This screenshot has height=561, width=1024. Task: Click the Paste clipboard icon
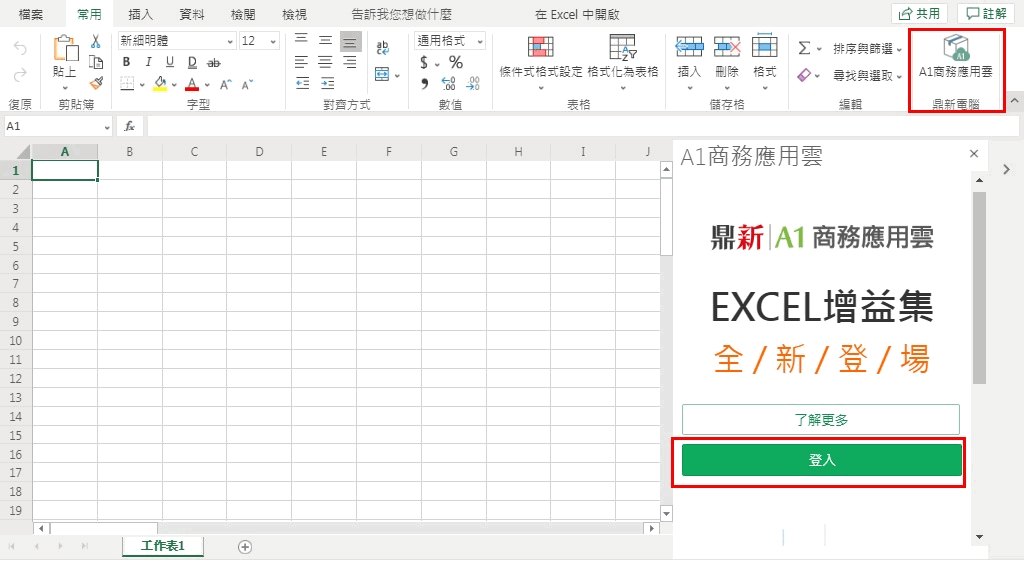coord(65,48)
